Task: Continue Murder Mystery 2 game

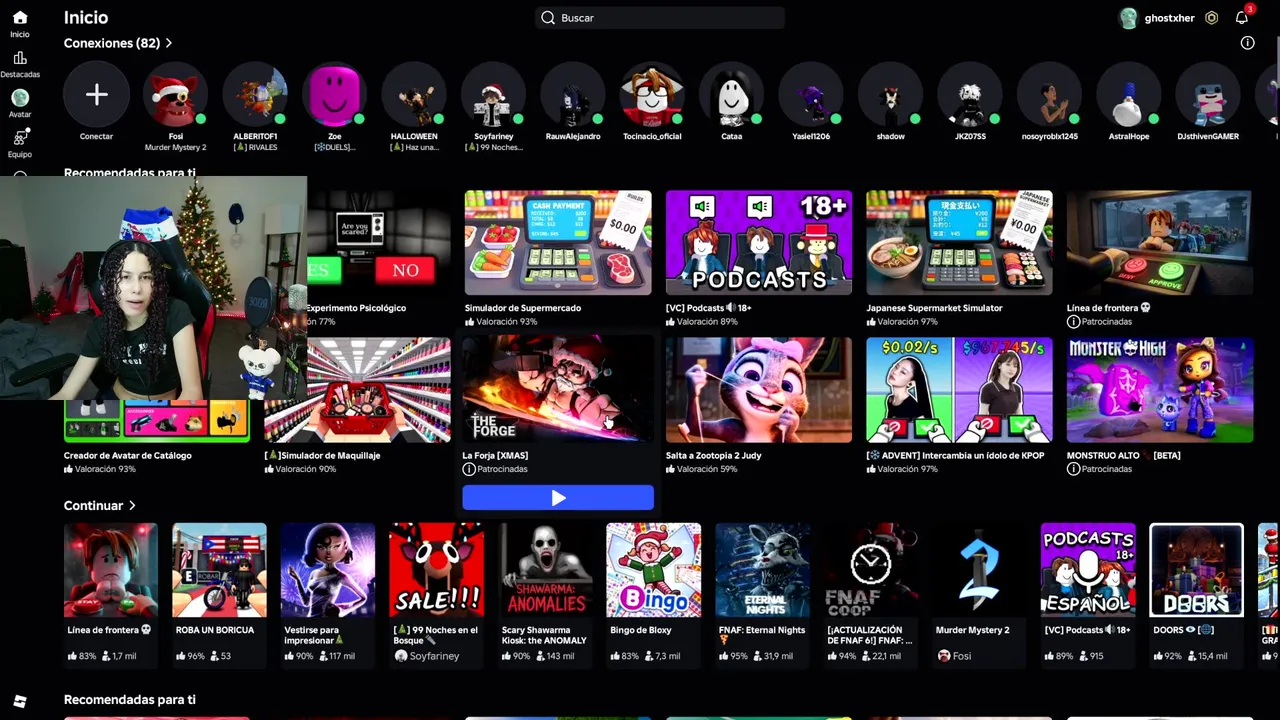Action: click(979, 570)
